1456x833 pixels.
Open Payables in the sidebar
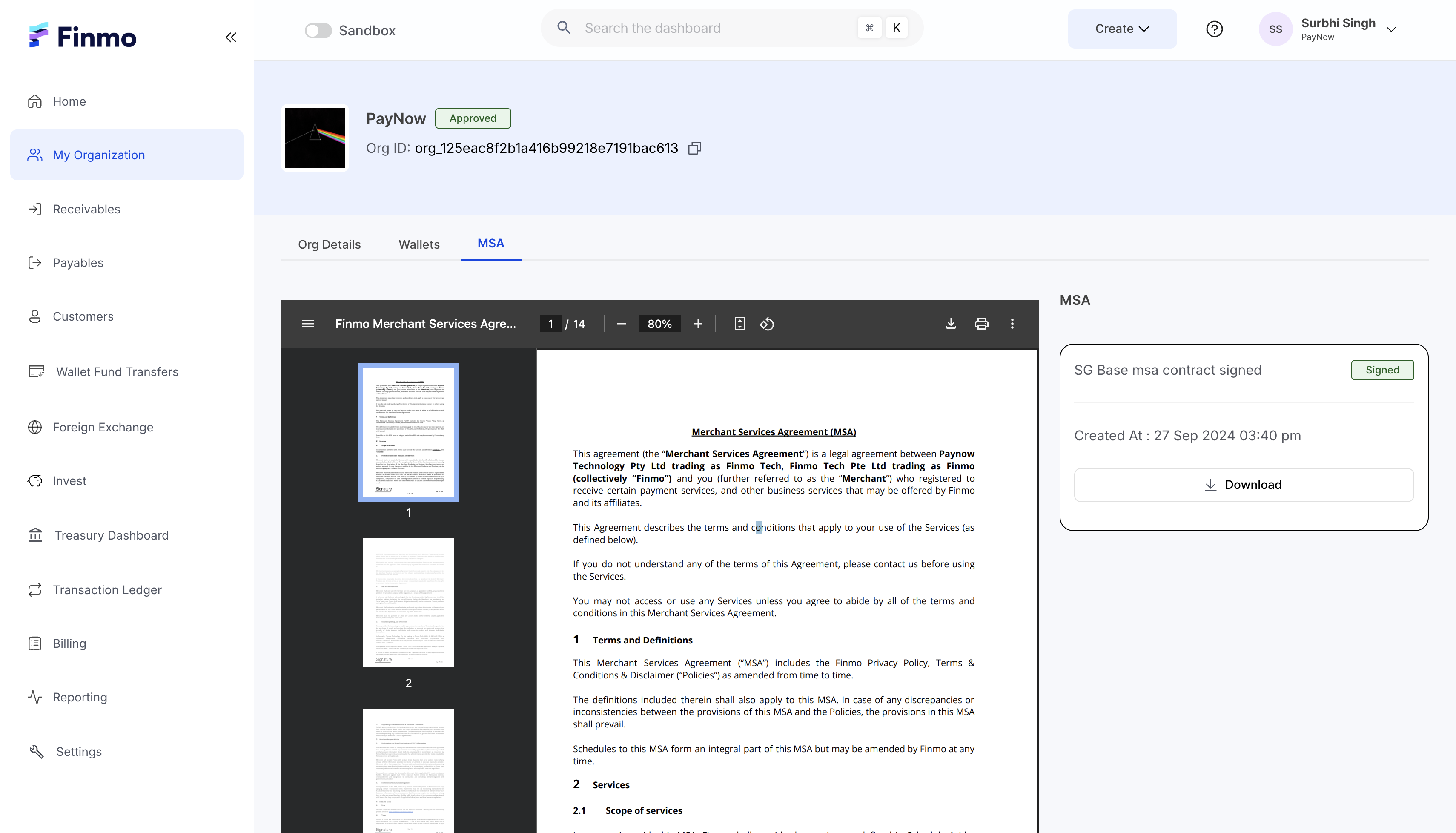pyautogui.click(x=126, y=263)
